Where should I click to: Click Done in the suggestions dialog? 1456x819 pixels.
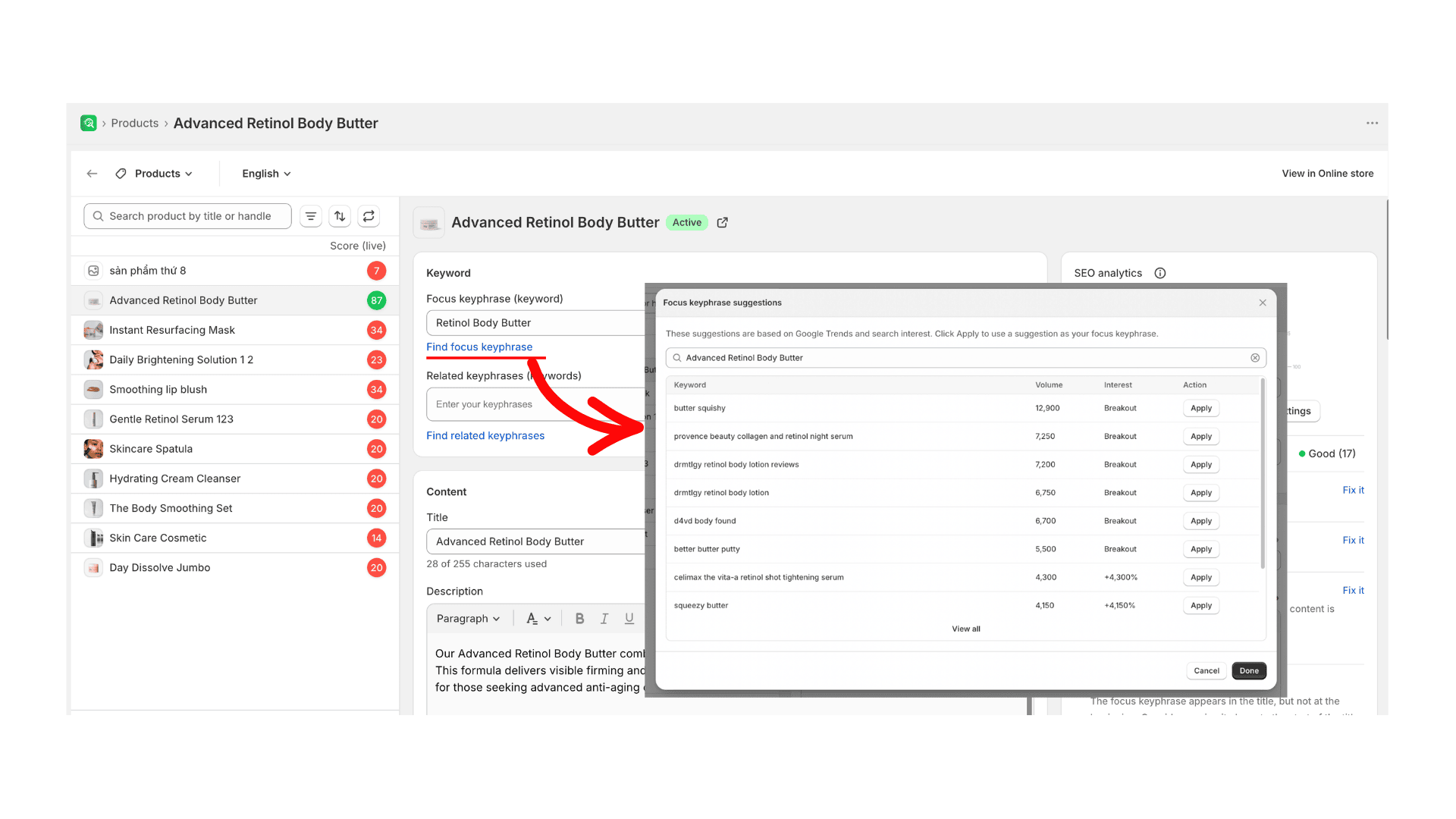(1249, 670)
